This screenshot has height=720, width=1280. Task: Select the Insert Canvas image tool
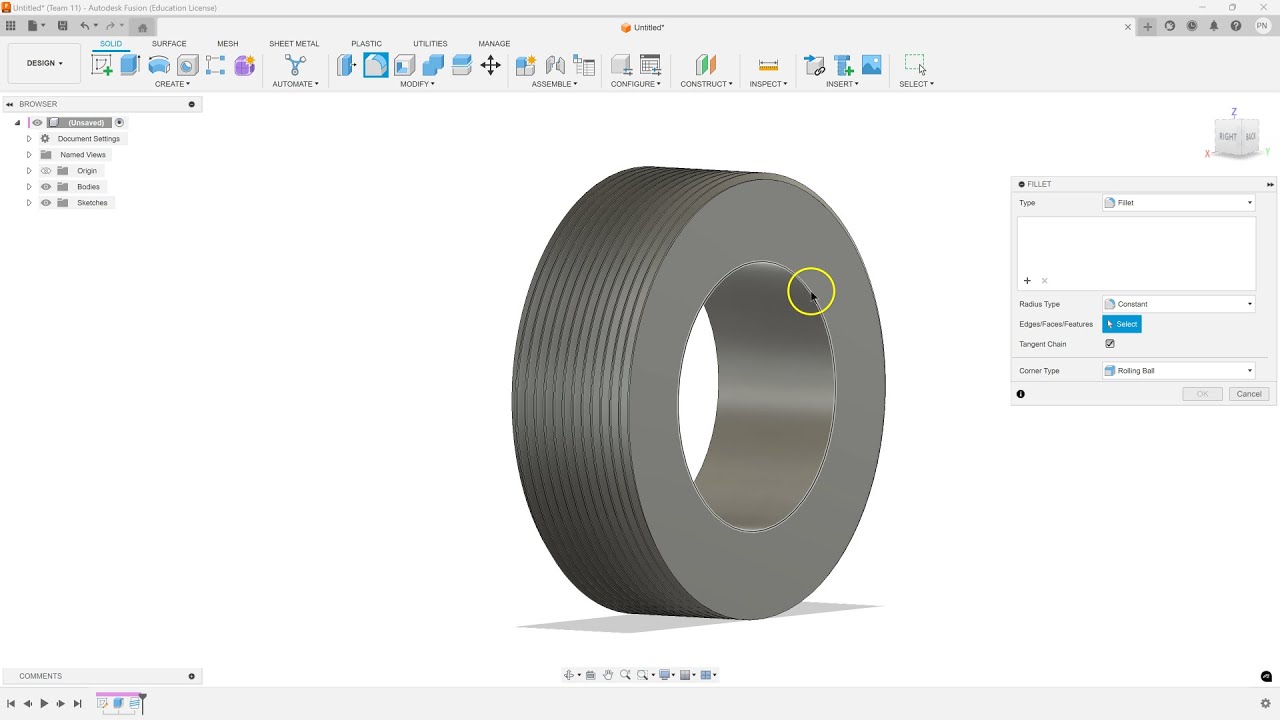(x=871, y=65)
